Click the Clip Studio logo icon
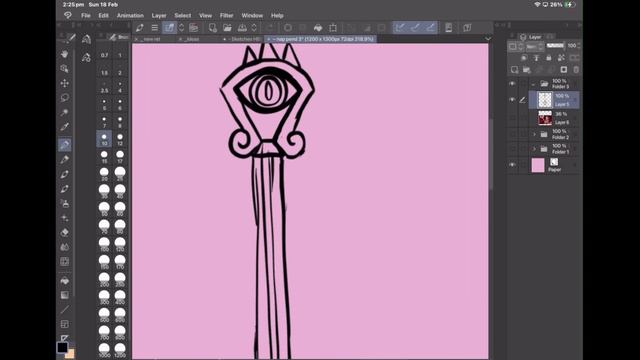640x360 pixels. (x=68, y=16)
